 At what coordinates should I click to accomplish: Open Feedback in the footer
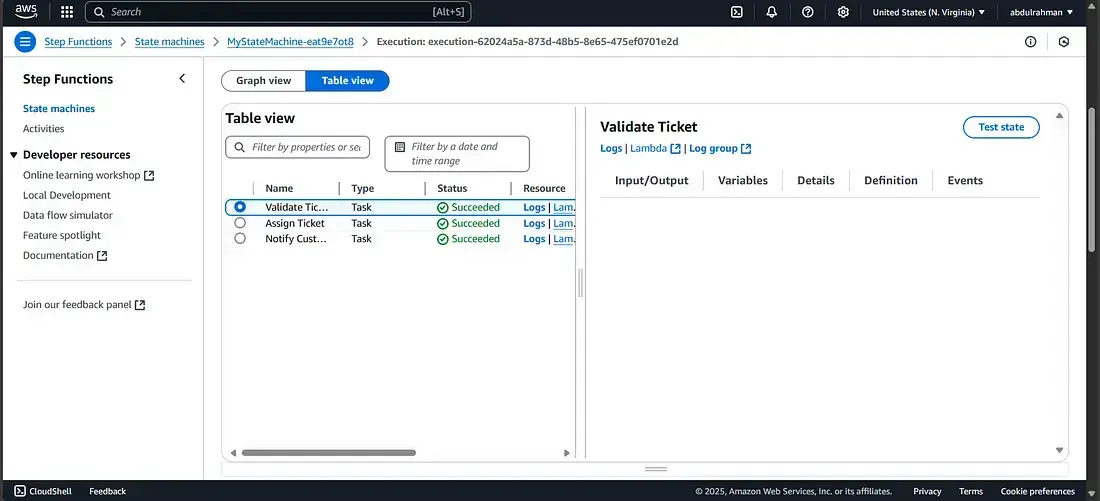click(107, 491)
